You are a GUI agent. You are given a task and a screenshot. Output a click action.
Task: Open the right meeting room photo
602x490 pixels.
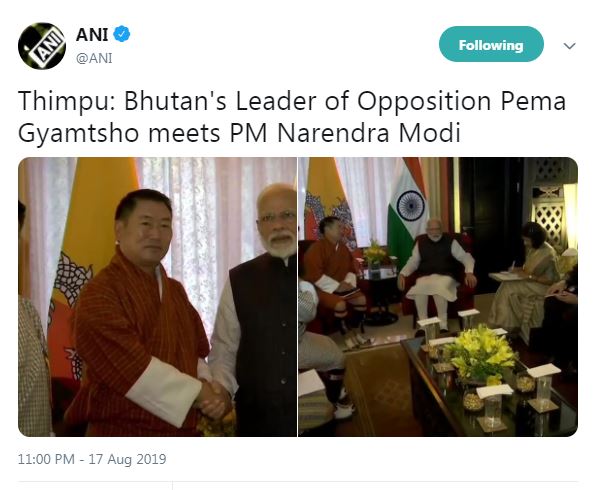point(438,296)
